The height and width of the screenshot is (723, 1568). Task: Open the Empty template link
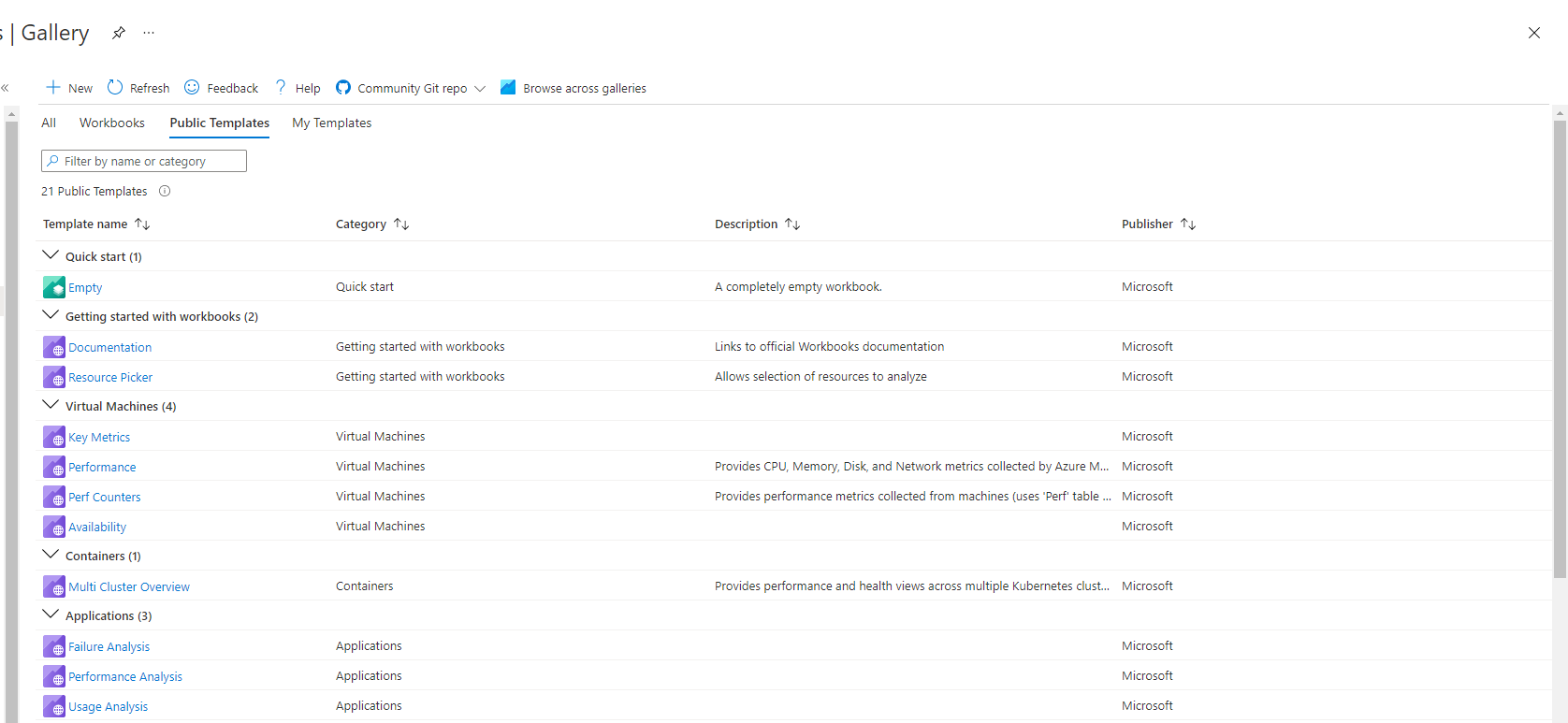click(x=85, y=288)
